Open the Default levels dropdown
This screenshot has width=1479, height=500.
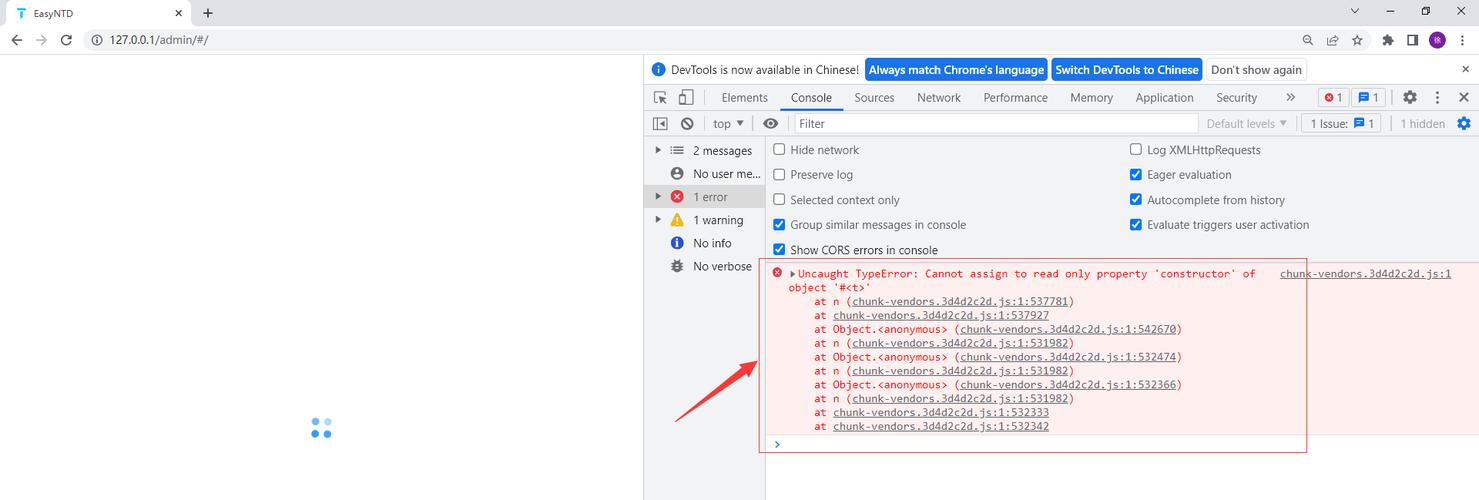click(x=1246, y=124)
